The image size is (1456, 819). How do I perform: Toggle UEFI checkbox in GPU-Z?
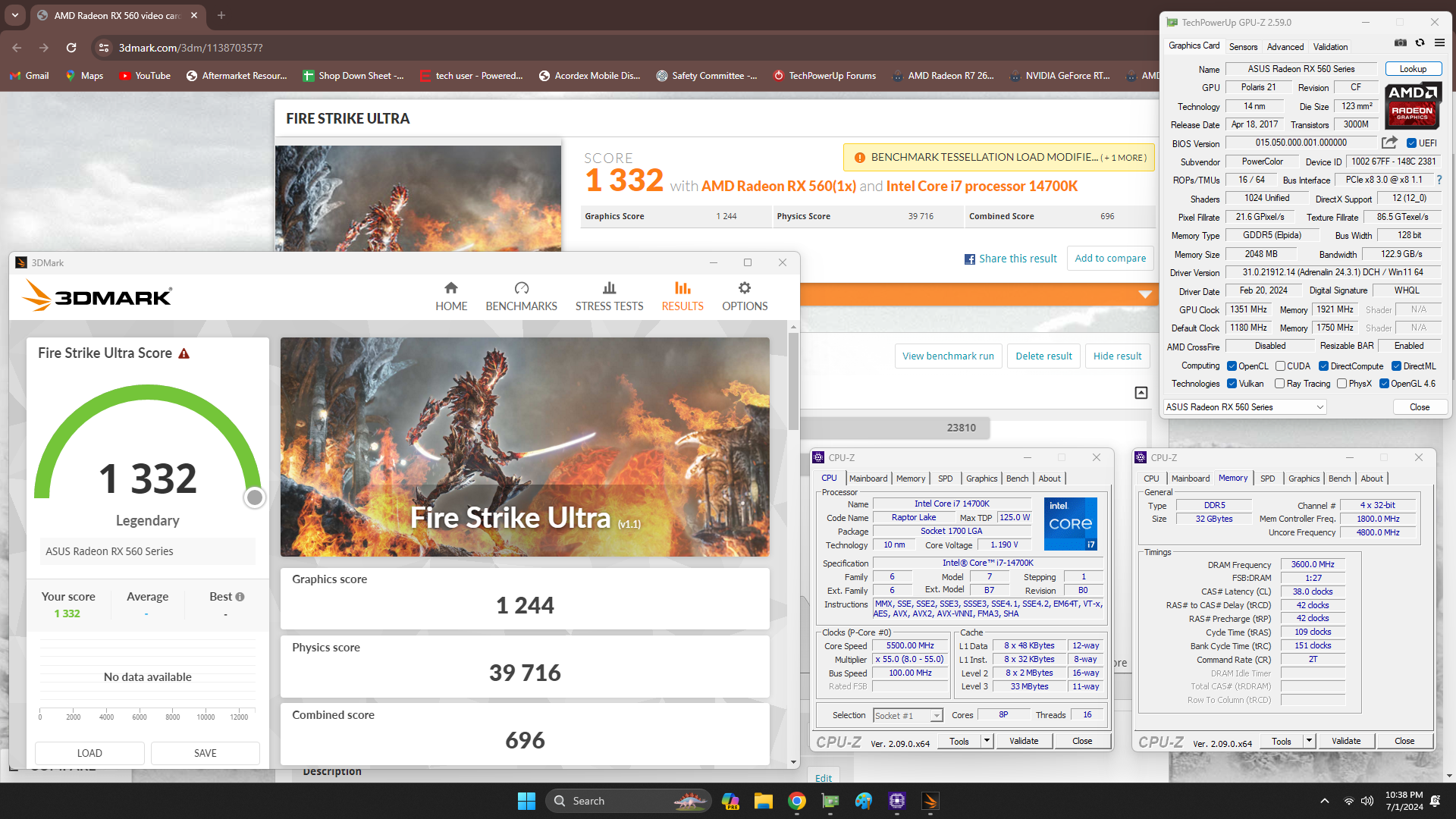pos(1411,143)
